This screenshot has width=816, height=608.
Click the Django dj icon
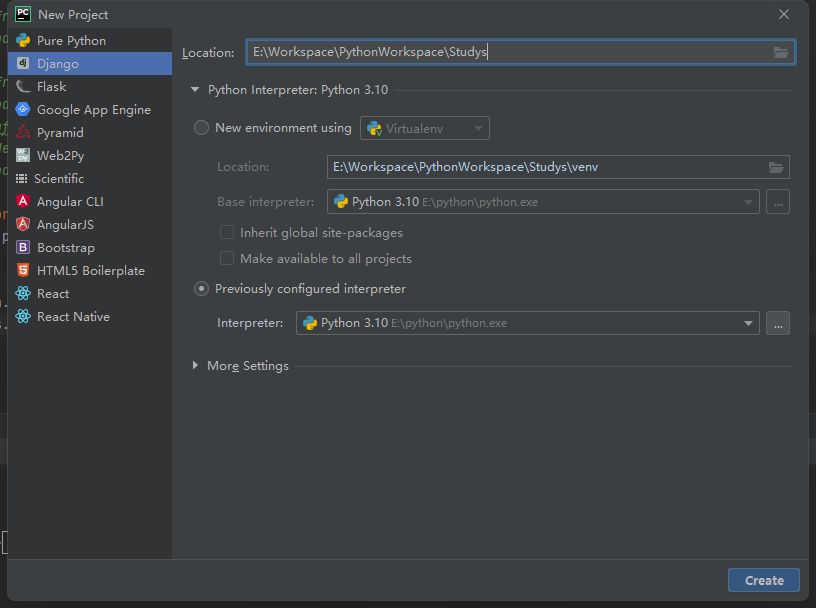tap(23, 64)
